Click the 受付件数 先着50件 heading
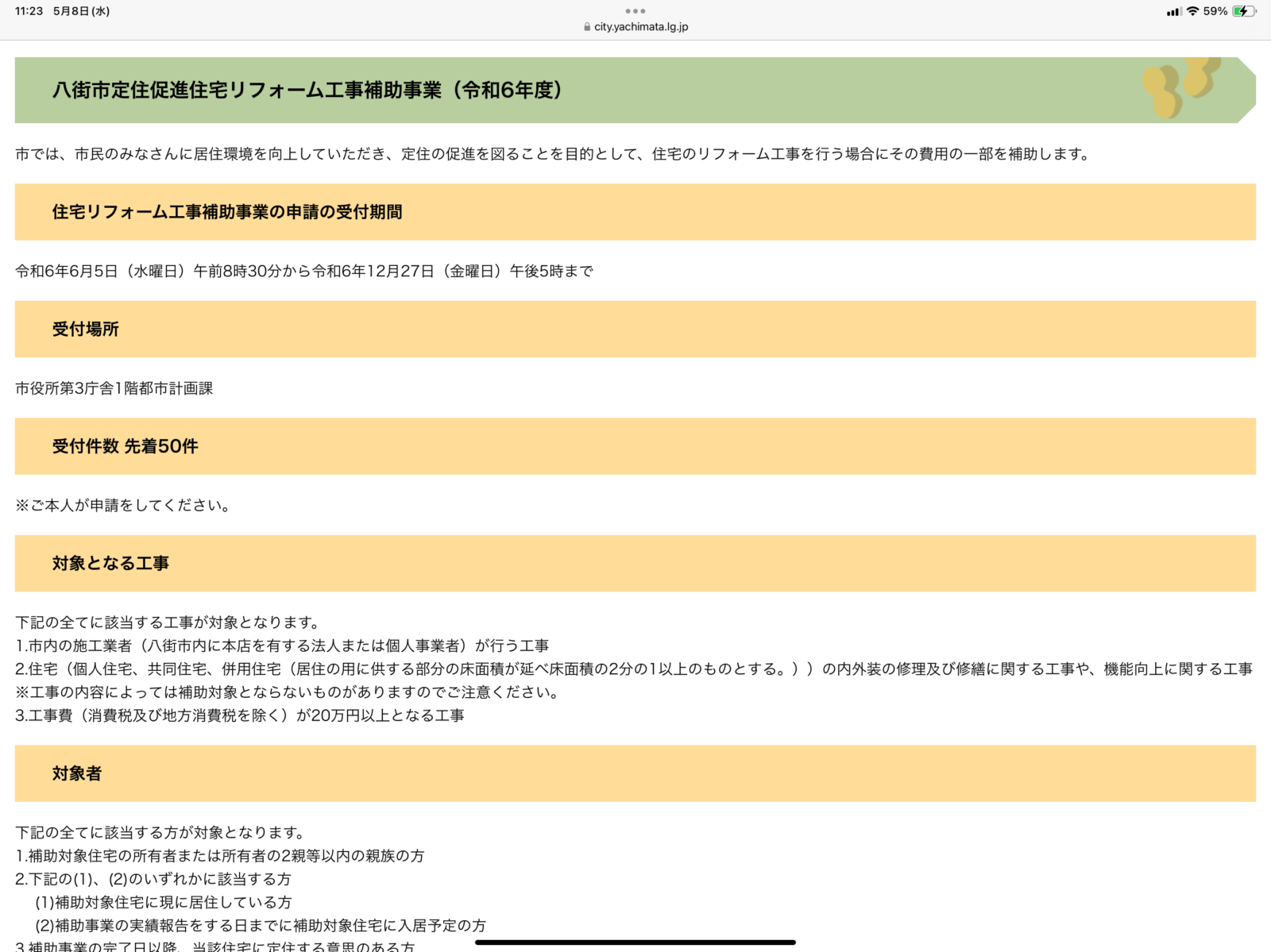The width and height of the screenshot is (1271, 952). click(x=126, y=446)
